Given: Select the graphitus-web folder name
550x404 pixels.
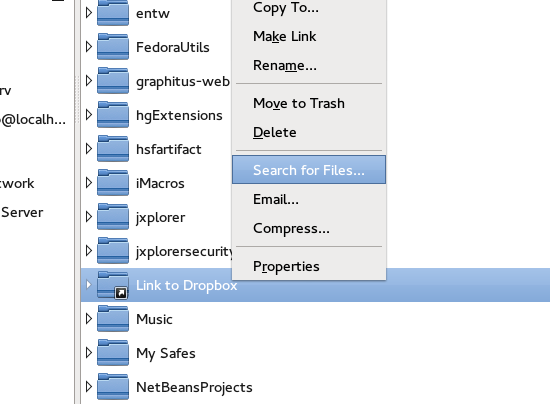Looking at the screenshot, I should pyautogui.click(x=183, y=82).
